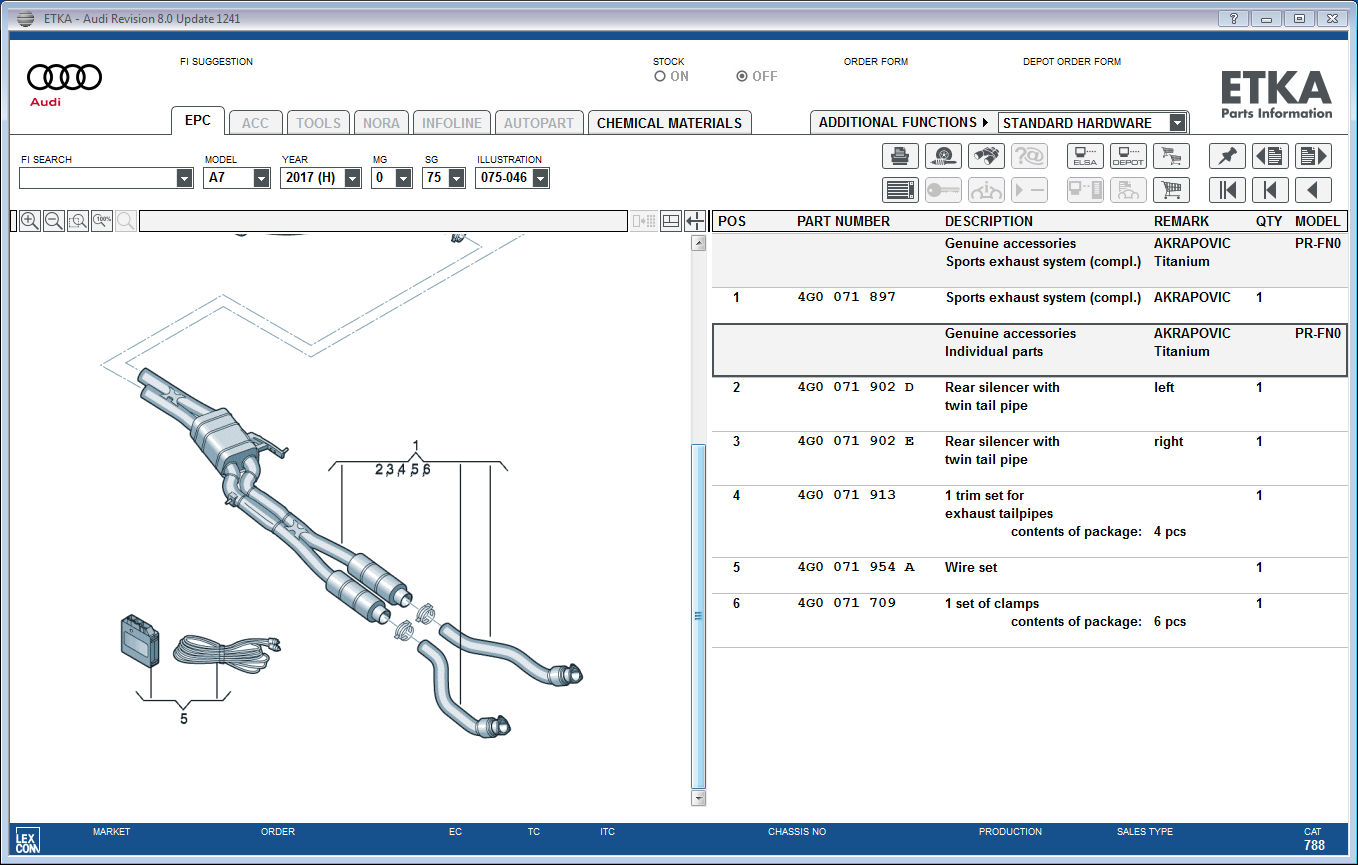Image resolution: width=1358 pixels, height=865 pixels.
Task: Click the Wire set description
Action: 971,567
